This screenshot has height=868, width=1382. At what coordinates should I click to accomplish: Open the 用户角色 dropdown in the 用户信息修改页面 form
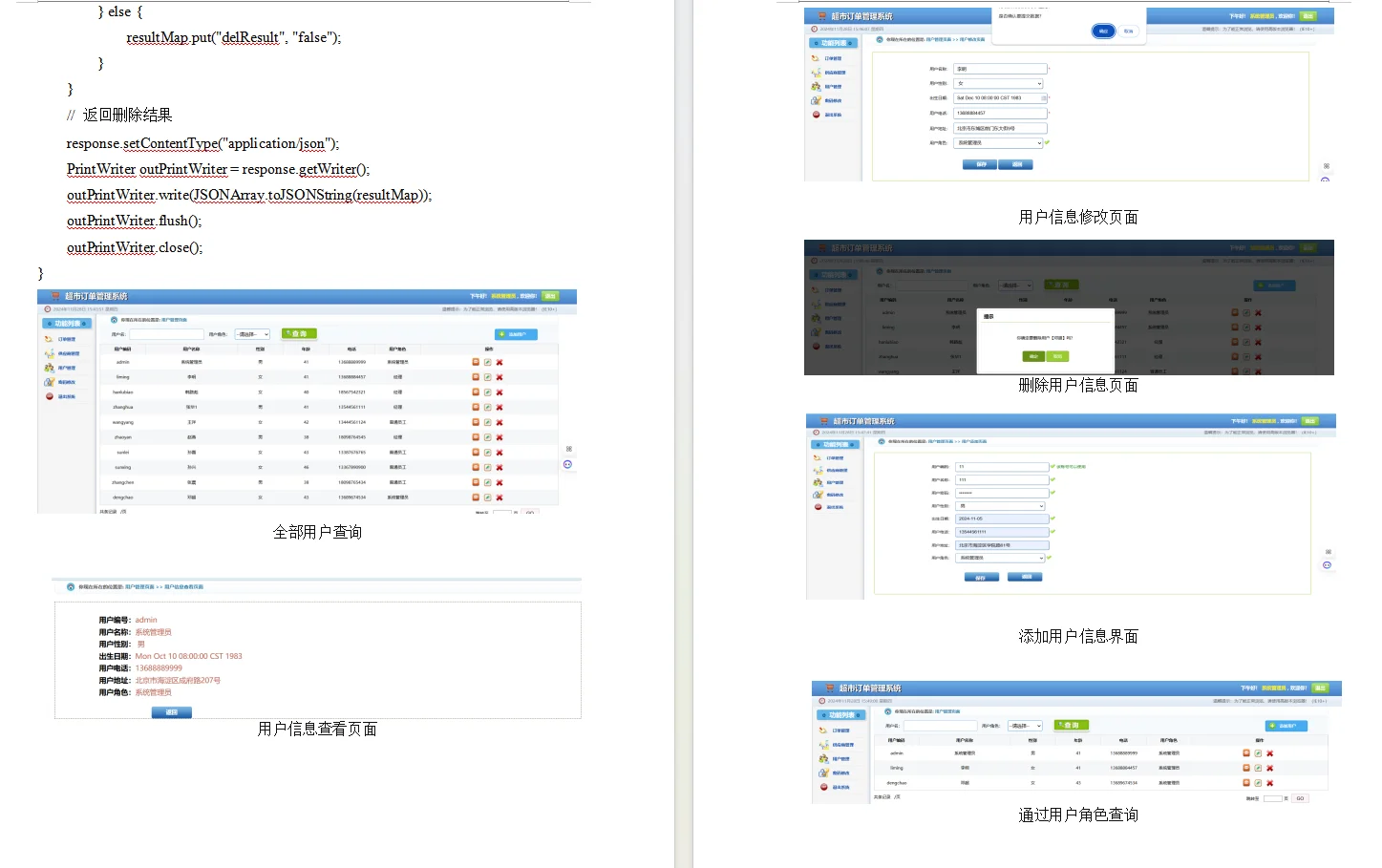pos(999,143)
